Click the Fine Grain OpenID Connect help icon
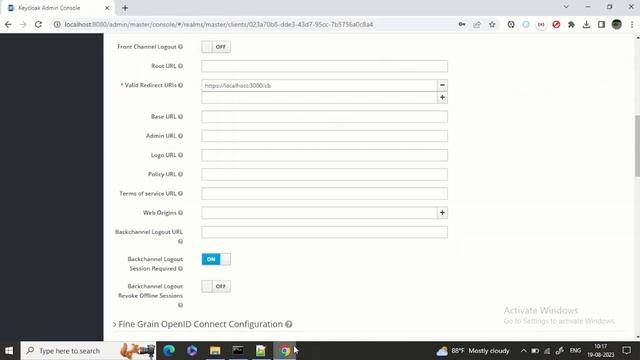The height and width of the screenshot is (360, 640). 289,324
